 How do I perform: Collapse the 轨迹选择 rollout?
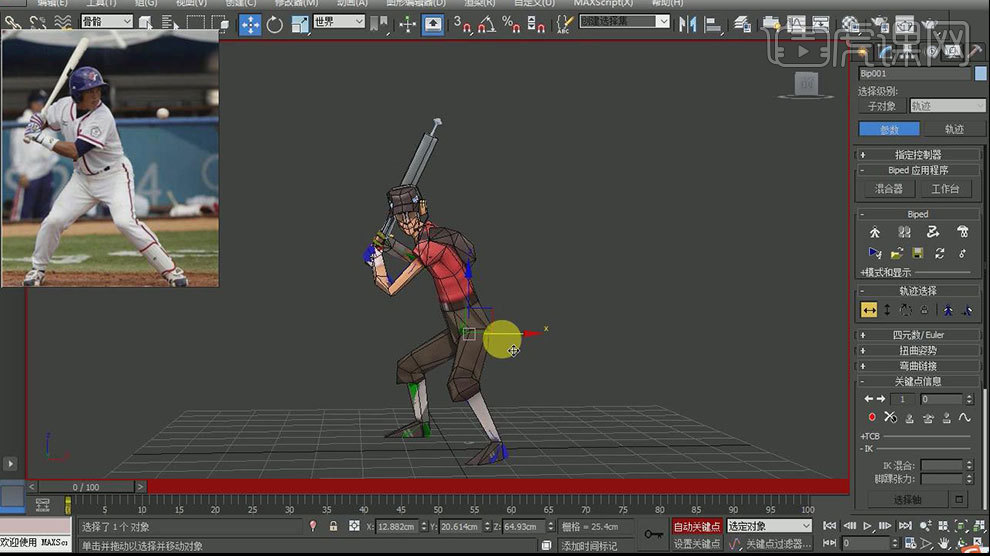click(x=918, y=291)
